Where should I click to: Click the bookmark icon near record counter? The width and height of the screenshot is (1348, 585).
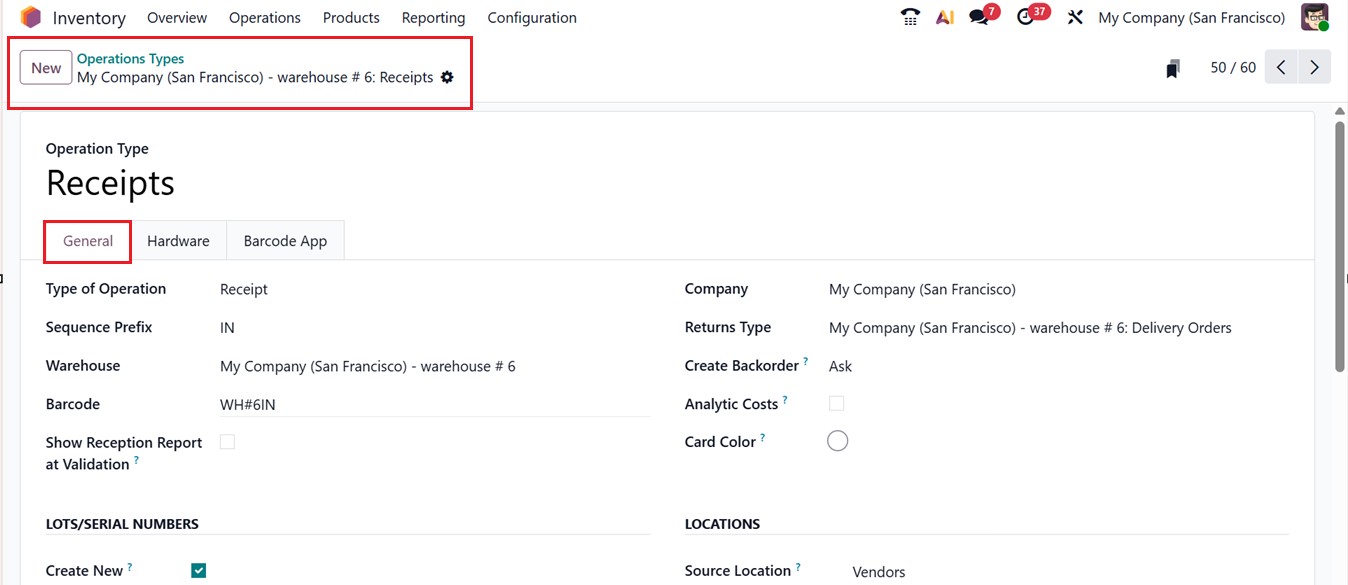1173,68
